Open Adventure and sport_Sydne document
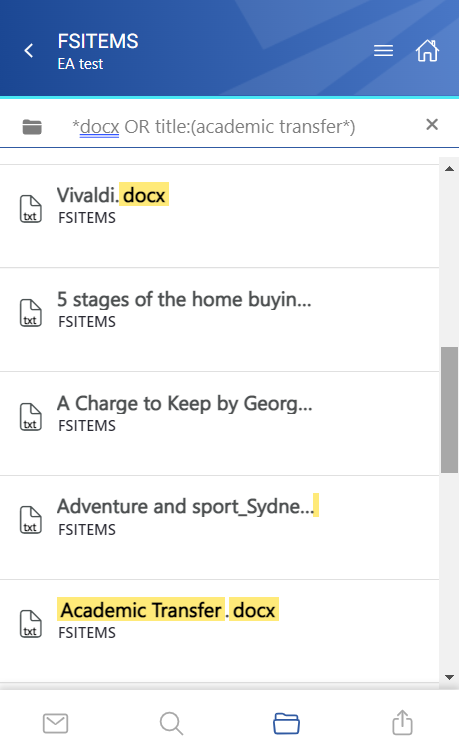Screen dimensions: 459x747 219,527
